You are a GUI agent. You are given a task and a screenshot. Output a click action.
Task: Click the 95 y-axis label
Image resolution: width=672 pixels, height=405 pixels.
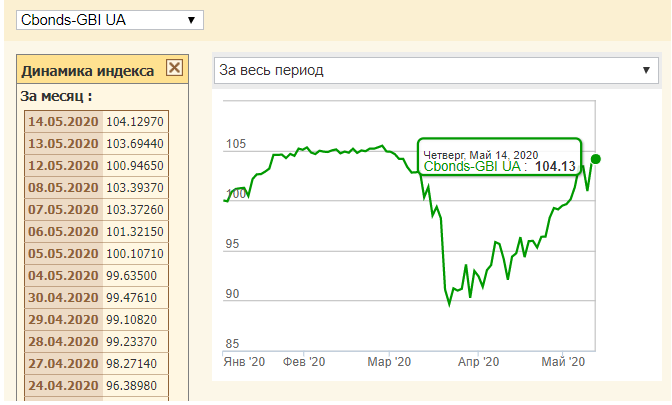click(x=232, y=244)
